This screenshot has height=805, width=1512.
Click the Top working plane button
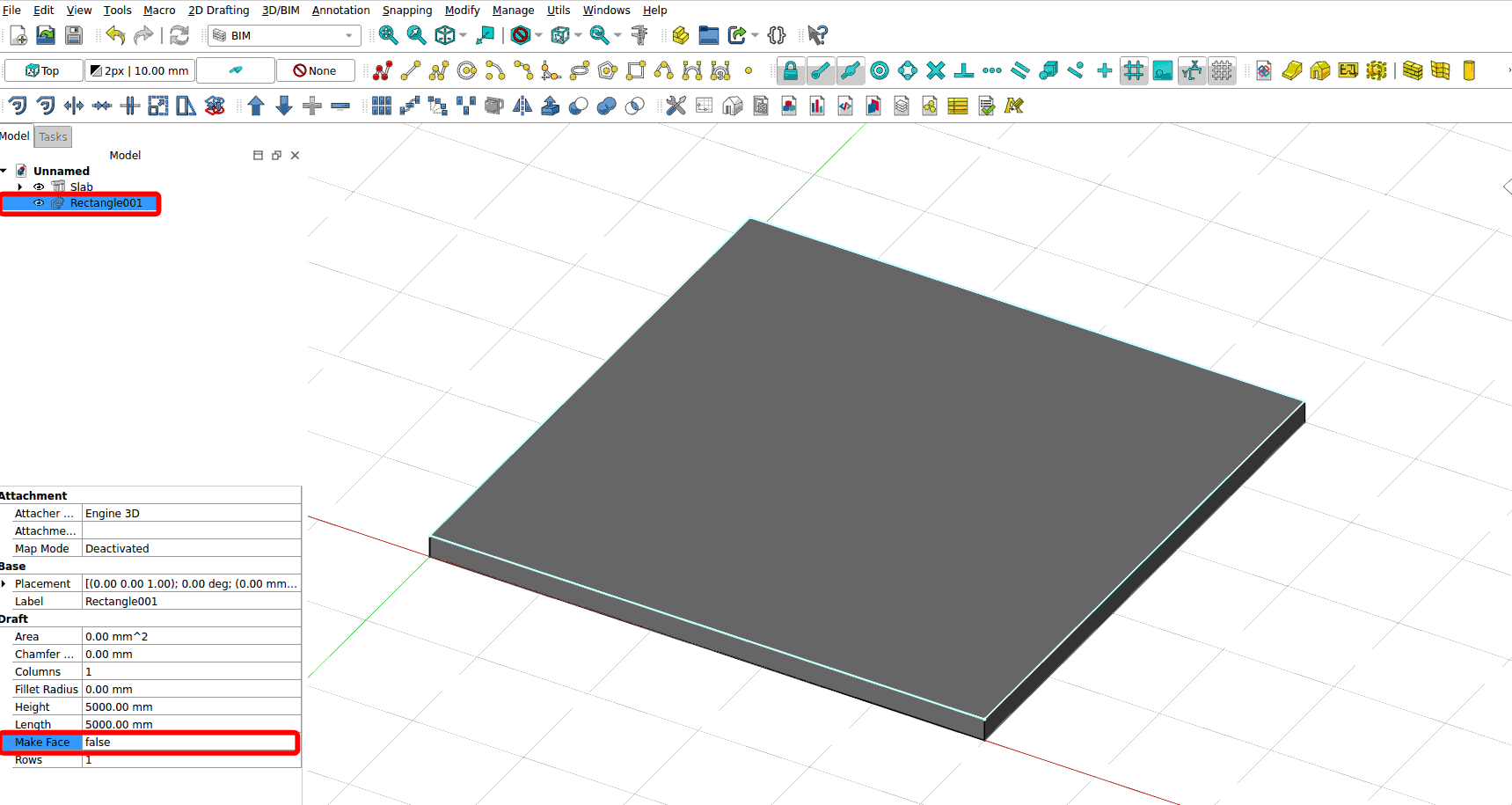point(43,70)
